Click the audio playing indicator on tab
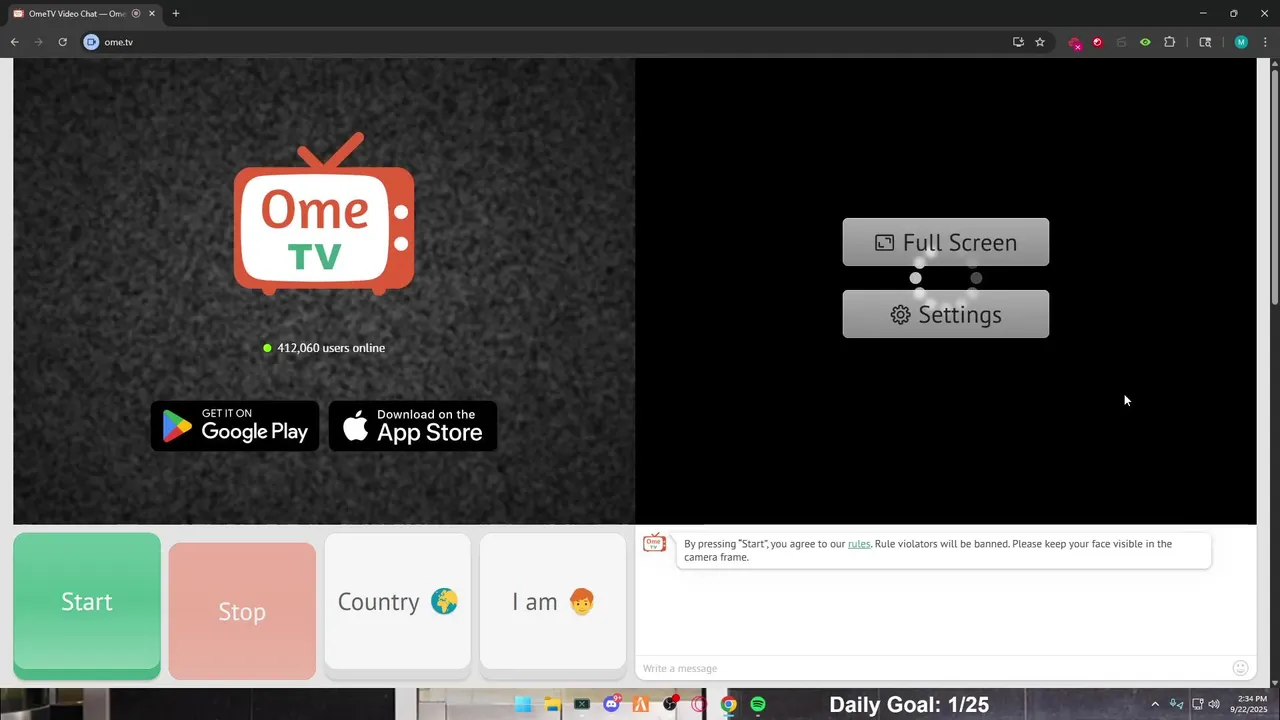This screenshot has width=1280, height=720. tap(136, 14)
